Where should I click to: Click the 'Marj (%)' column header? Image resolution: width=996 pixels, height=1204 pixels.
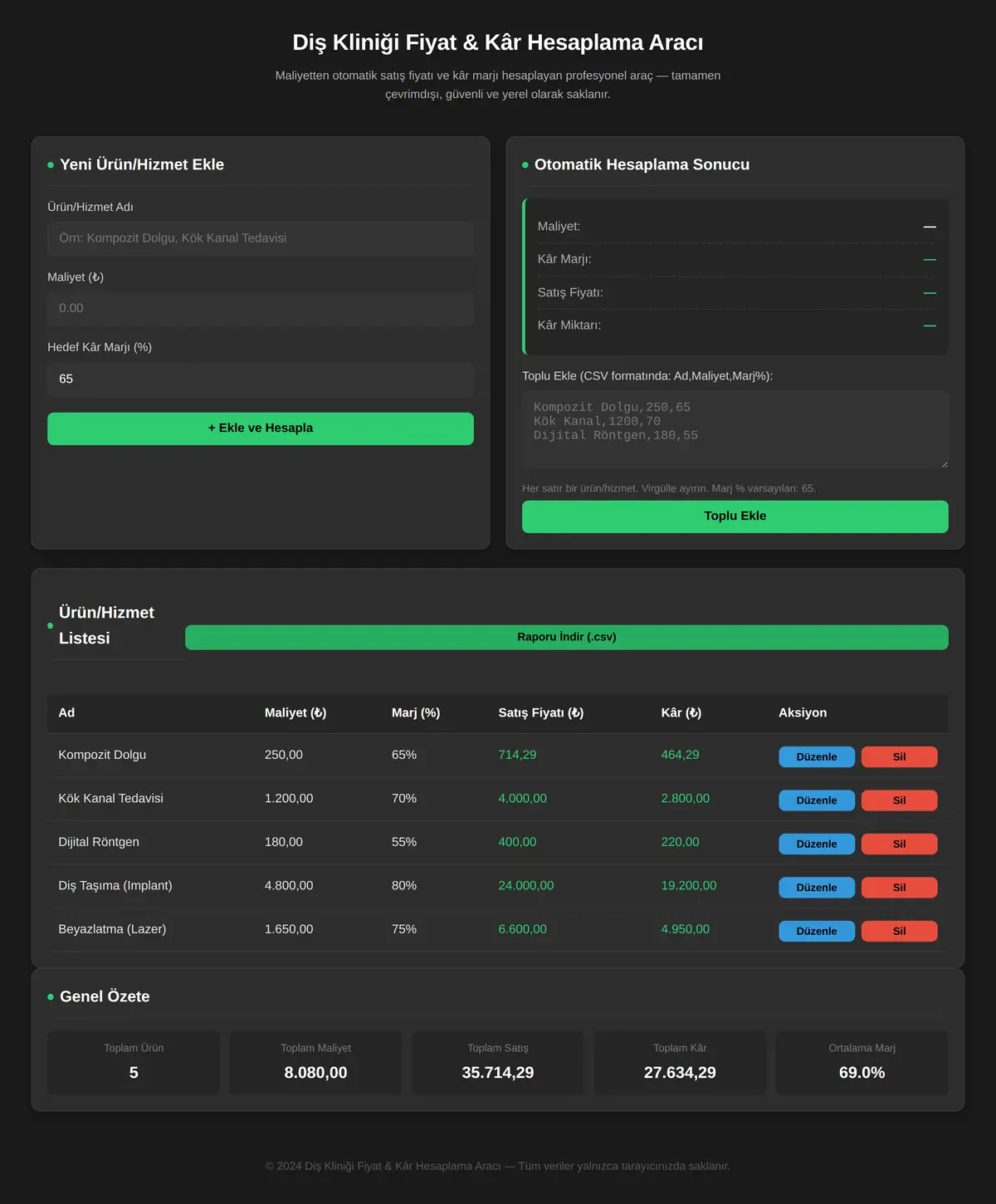tap(416, 713)
